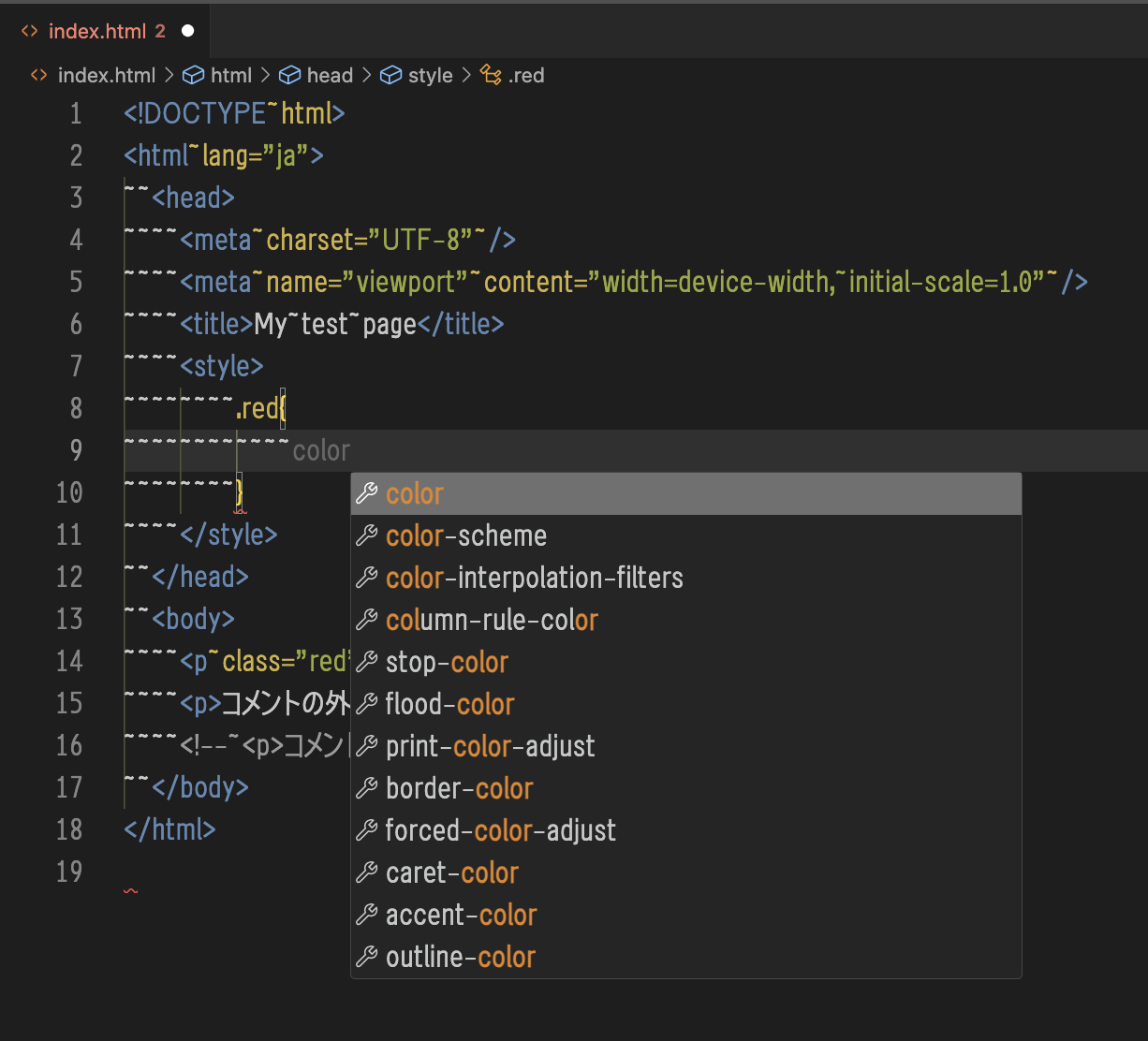
Task: Click the .red selector breadcrumb
Action: coord(525,76)
